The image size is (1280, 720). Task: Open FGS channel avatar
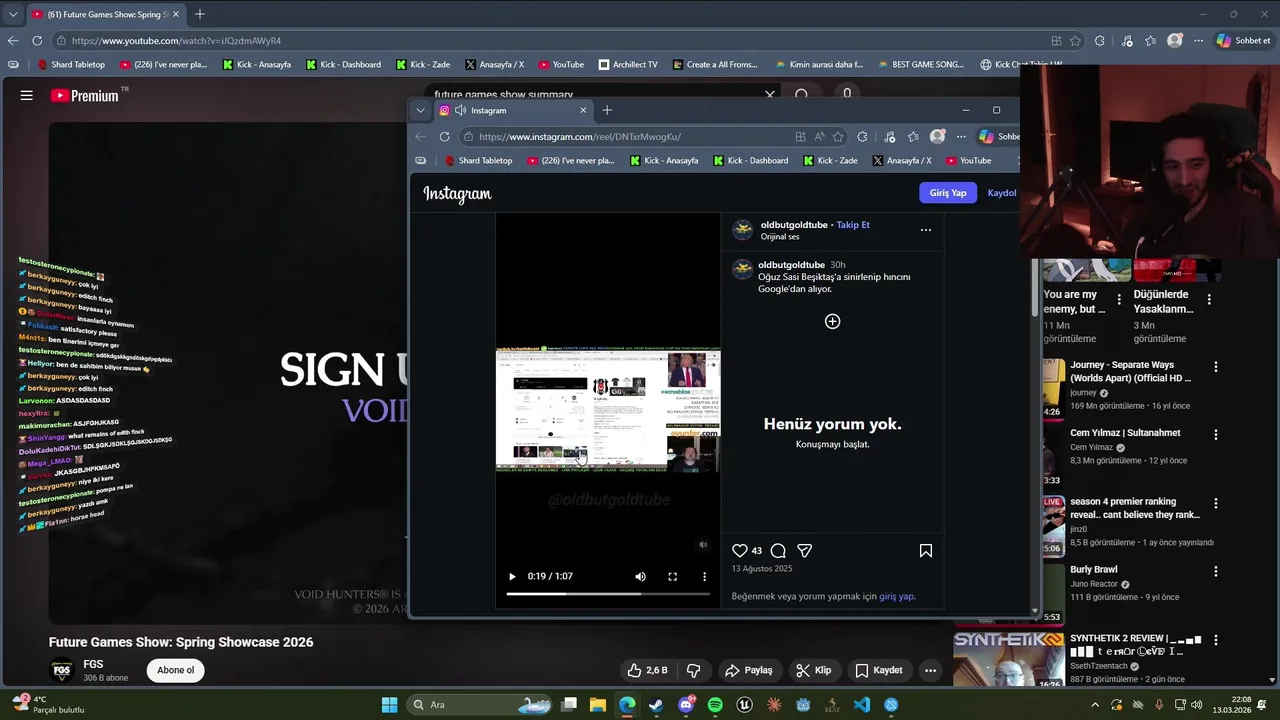[x=62, y=670]
